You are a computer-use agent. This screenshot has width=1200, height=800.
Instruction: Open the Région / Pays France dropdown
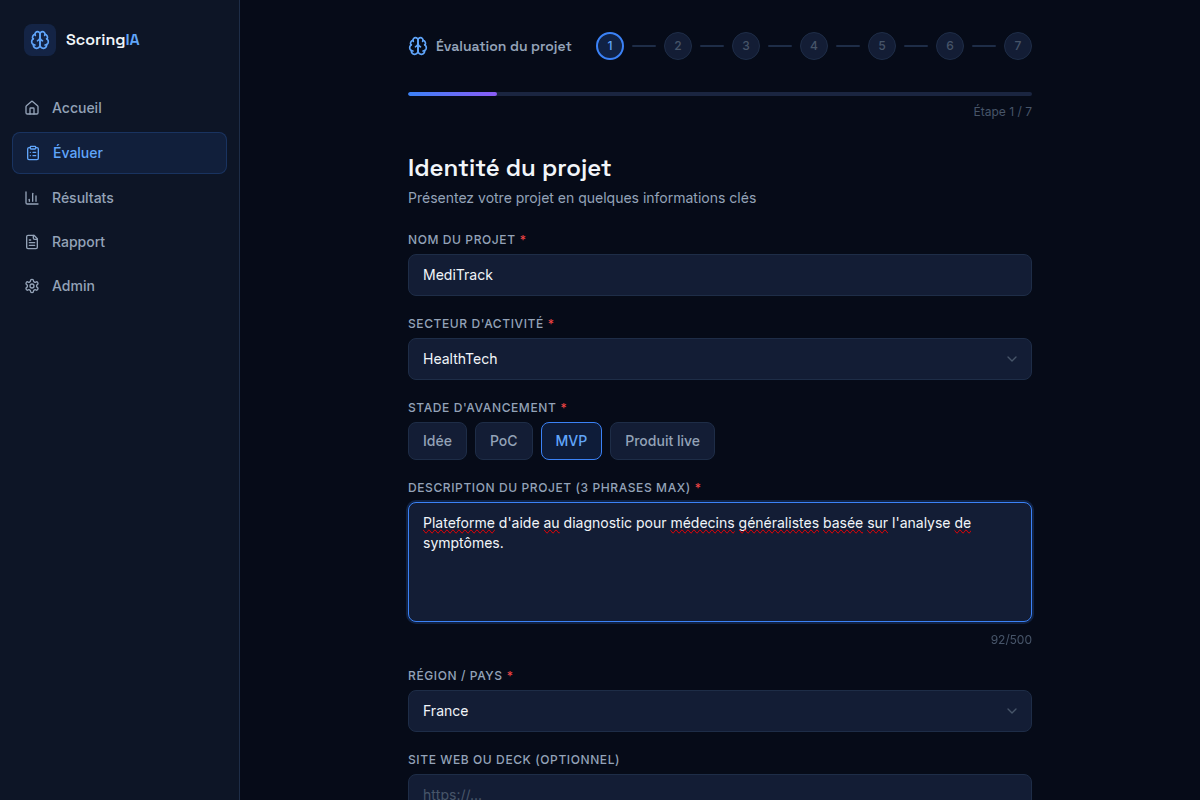(720, 711)
